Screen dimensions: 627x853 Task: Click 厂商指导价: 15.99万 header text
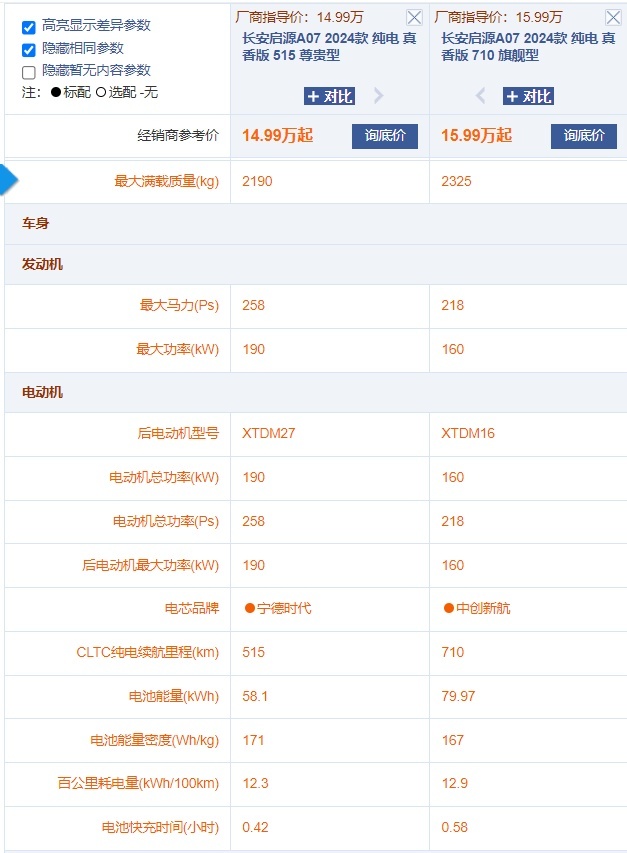[499, 17]
